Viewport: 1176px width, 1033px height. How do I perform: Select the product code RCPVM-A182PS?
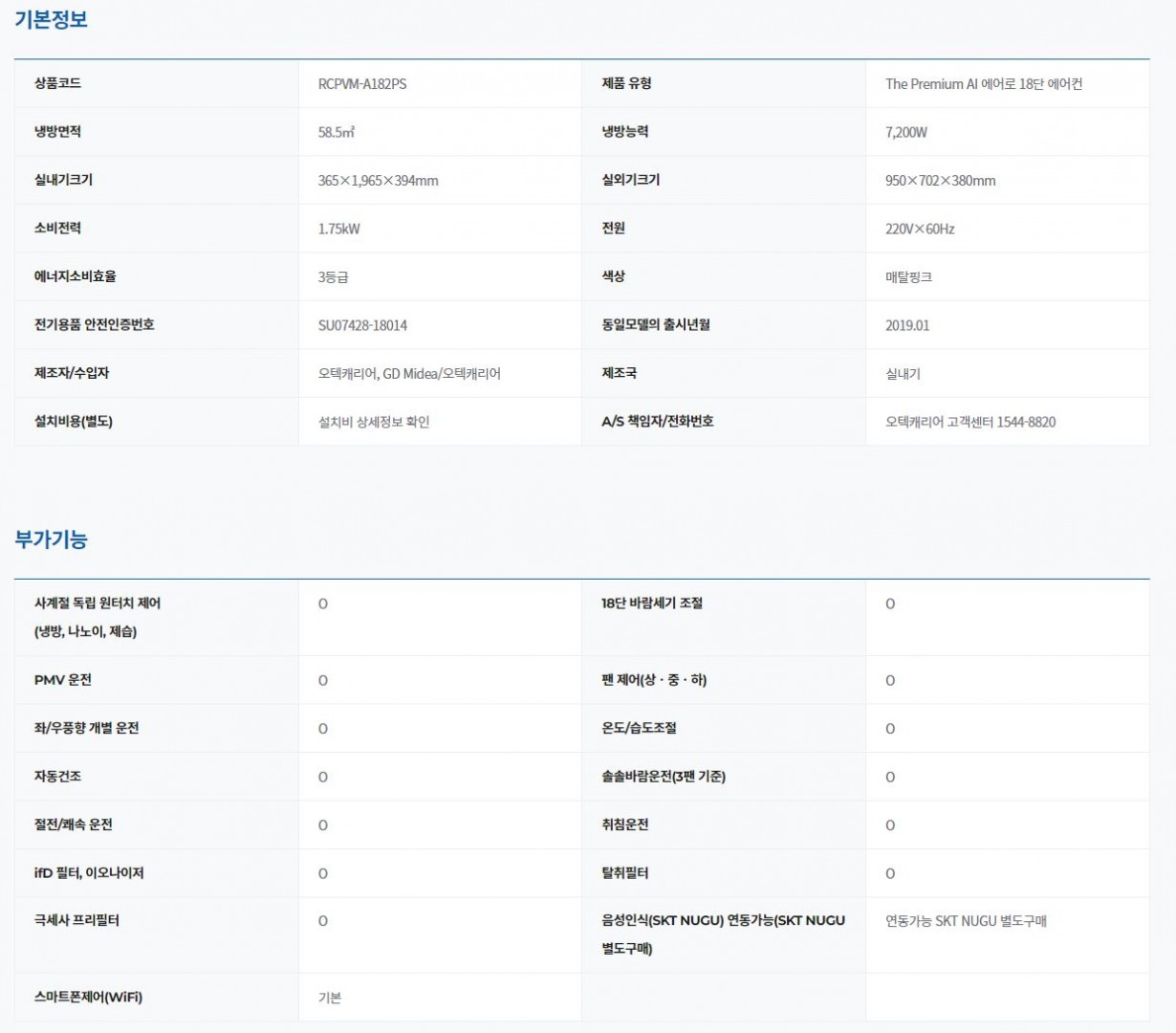361,84
